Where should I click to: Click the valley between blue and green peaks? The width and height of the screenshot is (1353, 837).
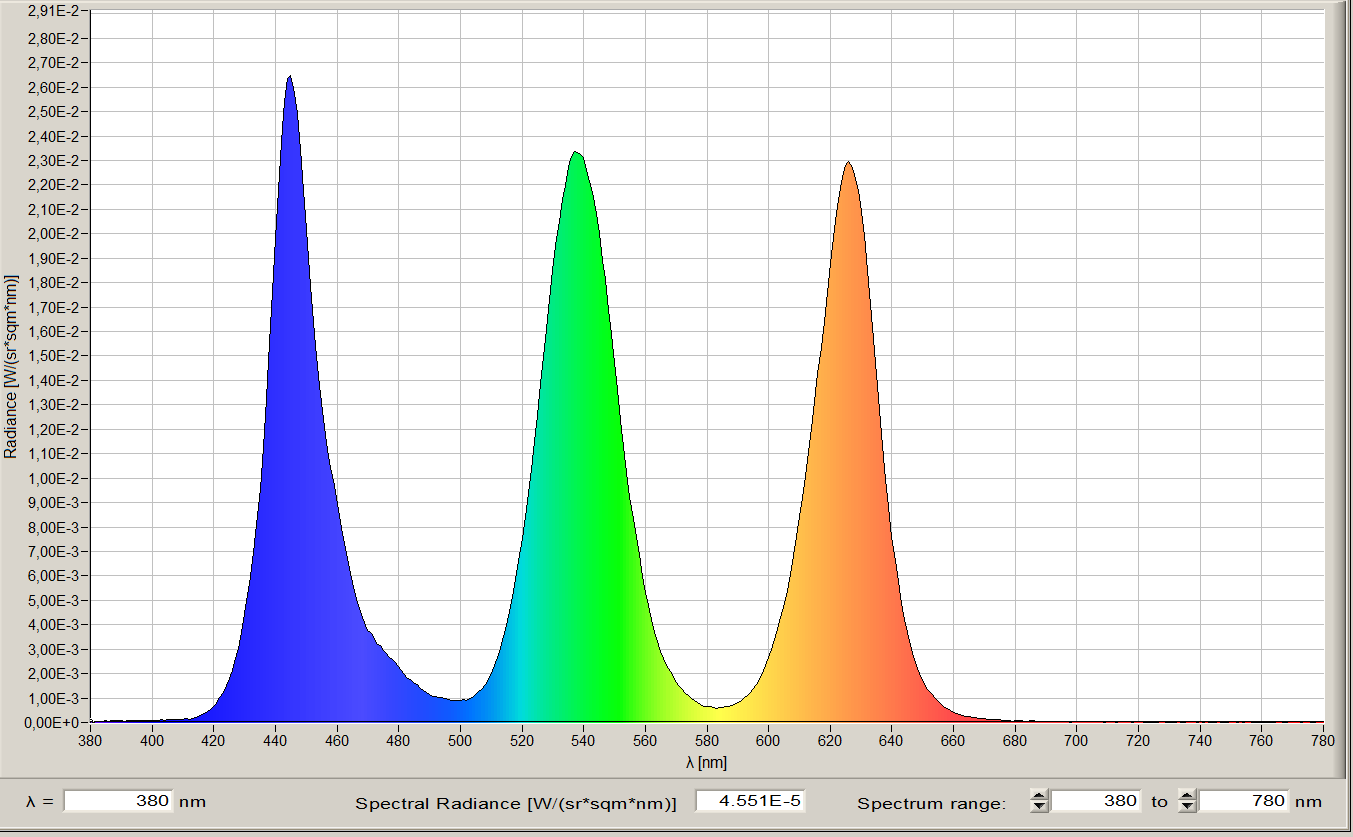click(457, 699)
